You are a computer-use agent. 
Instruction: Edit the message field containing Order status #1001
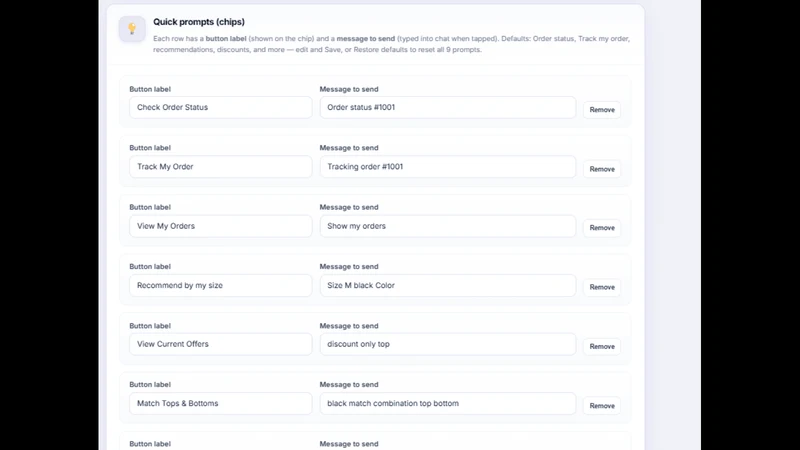(x=447, y=107)
